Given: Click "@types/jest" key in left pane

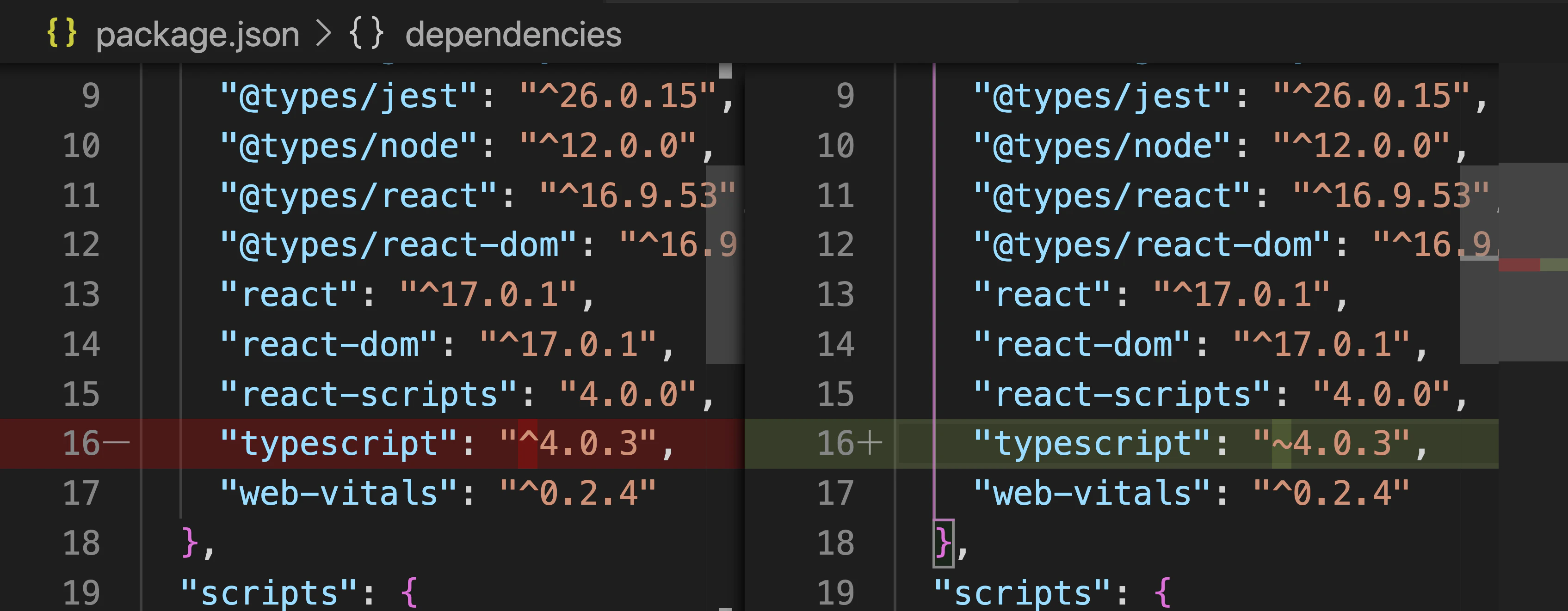Looking at the screenshot, I should pyautogui.click(x=349, y=96).
